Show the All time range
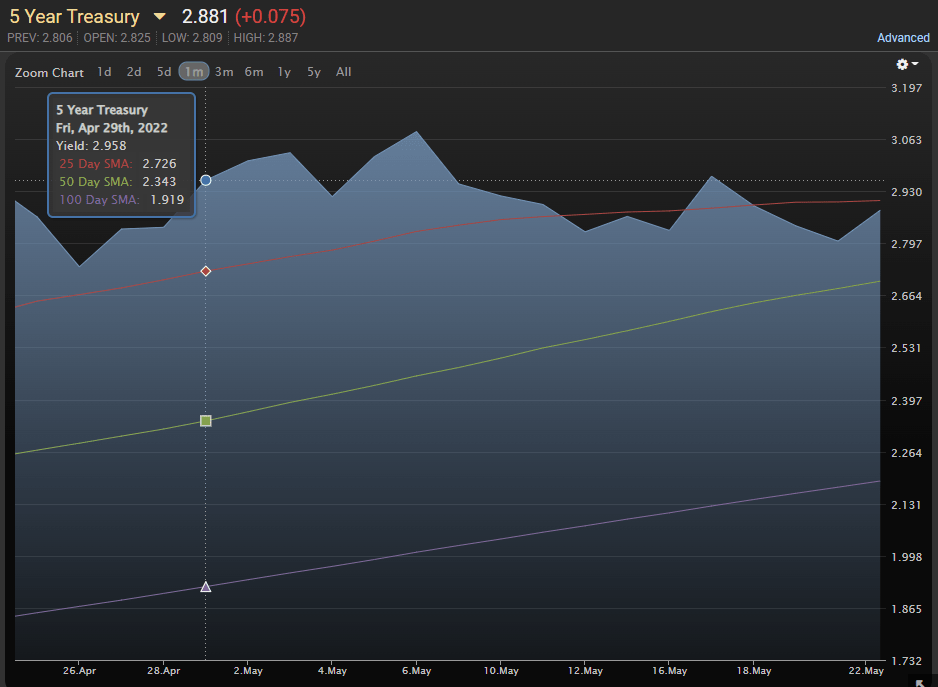This screenshot has width=938, height=687. point(343,72)
